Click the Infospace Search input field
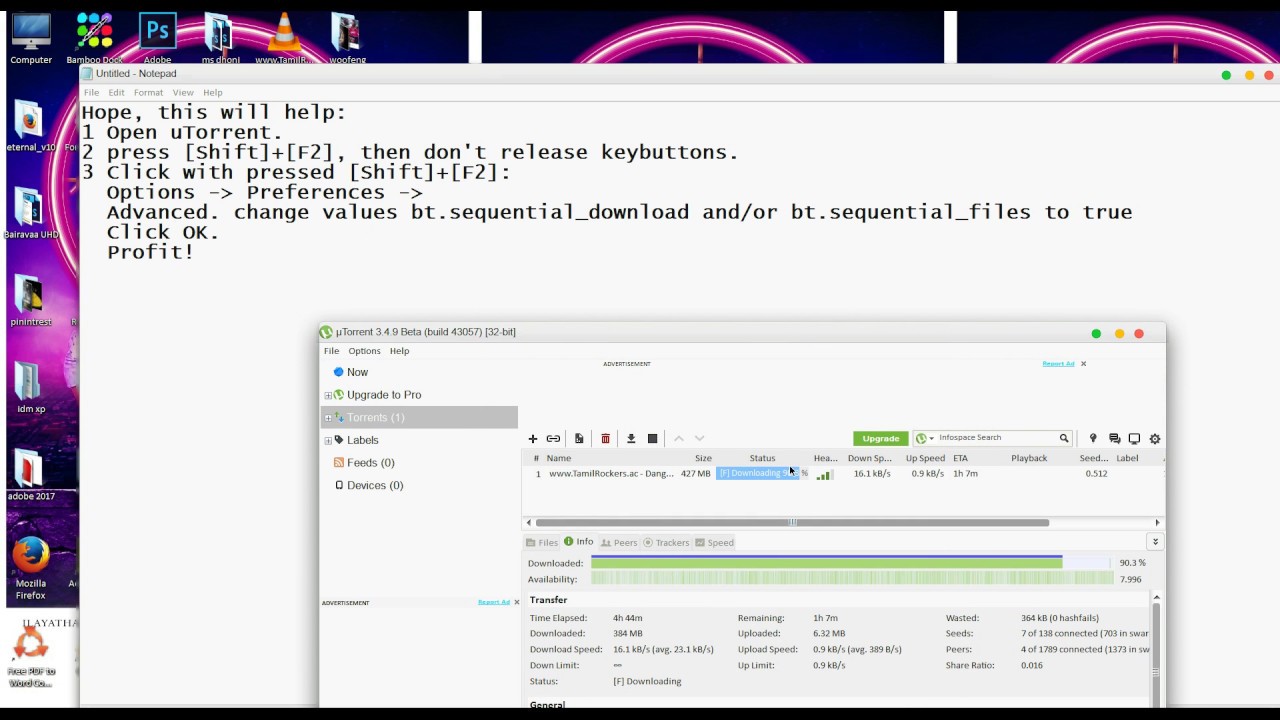The image size is (1280, 720). point(996,438)
